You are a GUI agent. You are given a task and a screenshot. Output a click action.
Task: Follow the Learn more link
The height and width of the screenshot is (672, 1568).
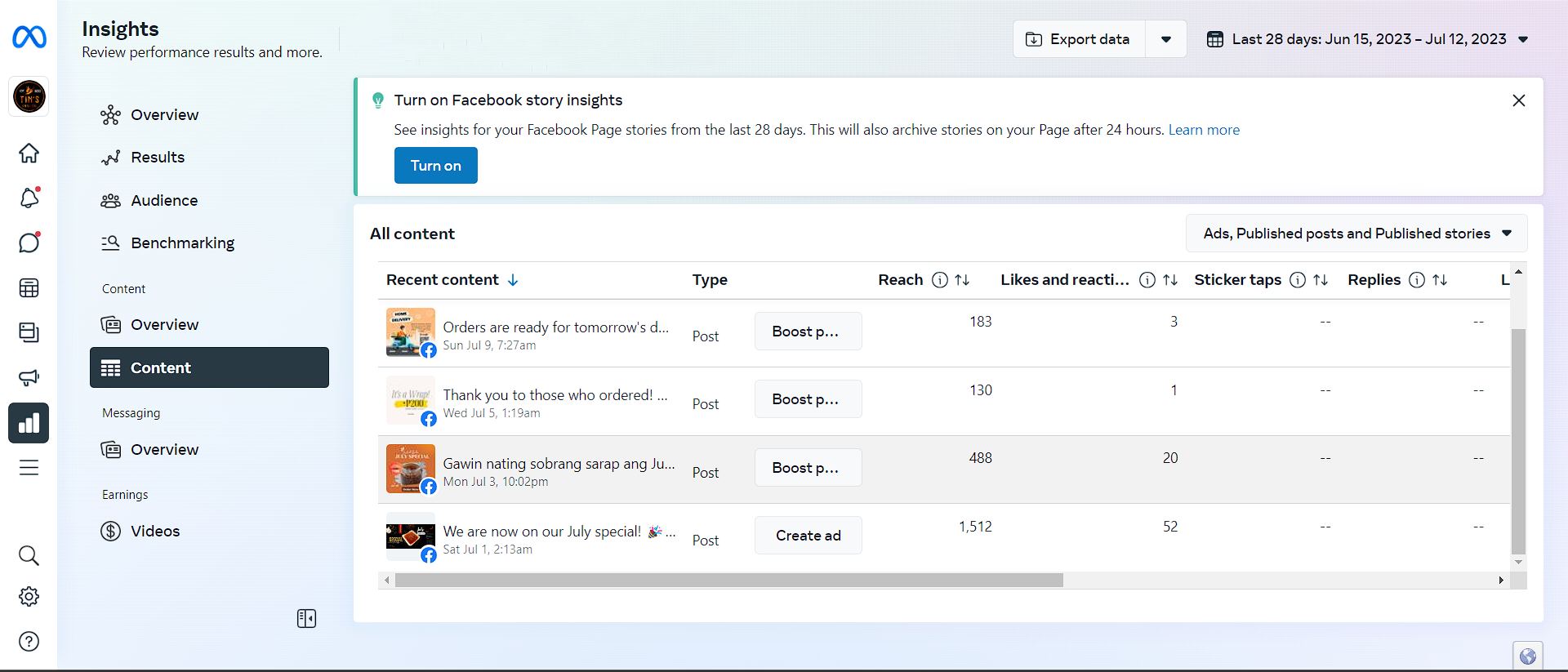[1204, 130]
